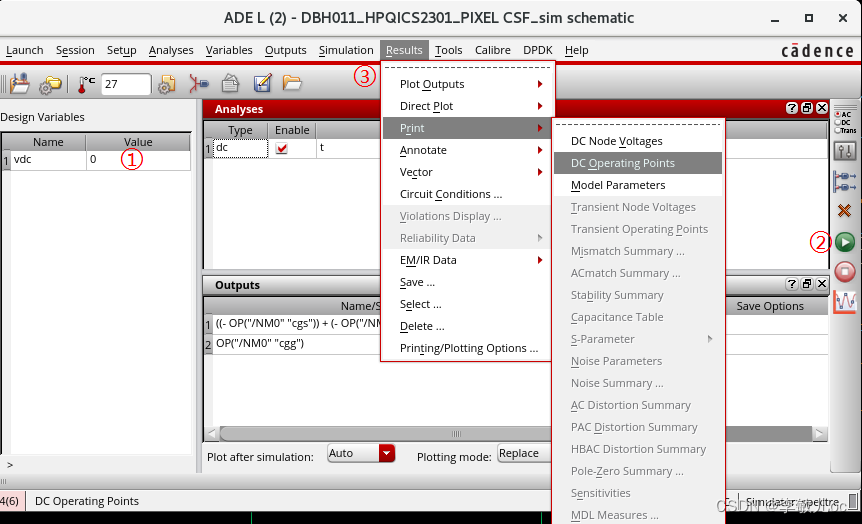Screen dimensions: 862x524
Task: Click the Value column header in Design Variables
Action: click(x=138, y=142)
